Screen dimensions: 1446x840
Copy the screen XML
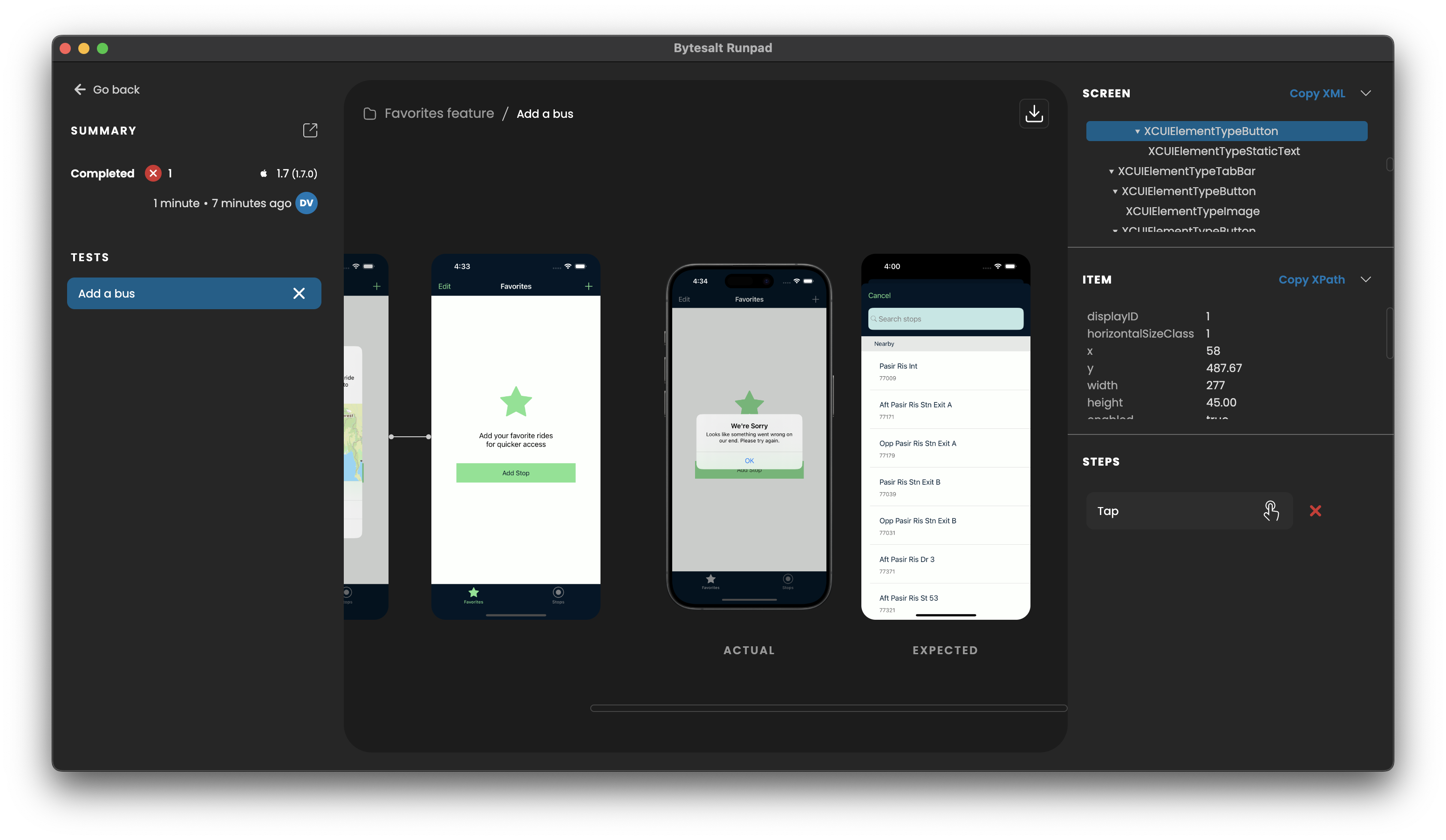tap(1317, 94)
